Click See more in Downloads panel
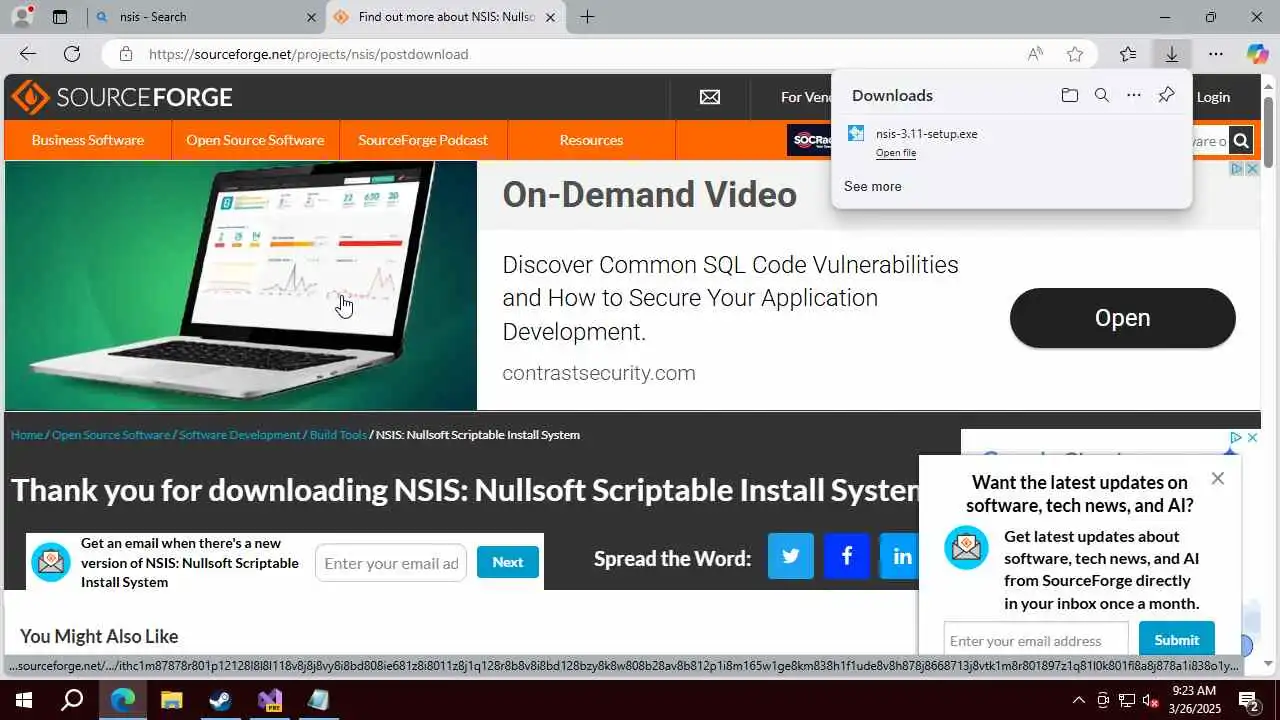This screenshot has height=720, width=1280. [872, 186]
